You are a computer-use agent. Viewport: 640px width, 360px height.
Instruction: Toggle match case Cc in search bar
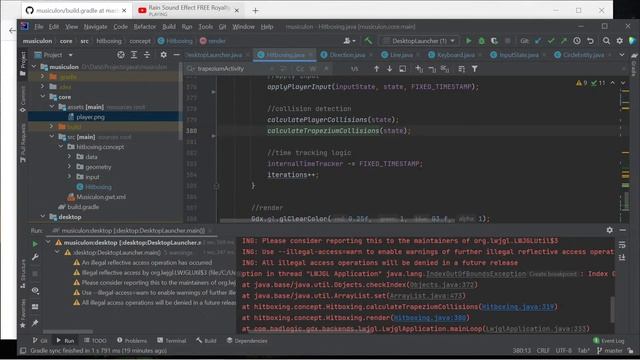point(300,69)
